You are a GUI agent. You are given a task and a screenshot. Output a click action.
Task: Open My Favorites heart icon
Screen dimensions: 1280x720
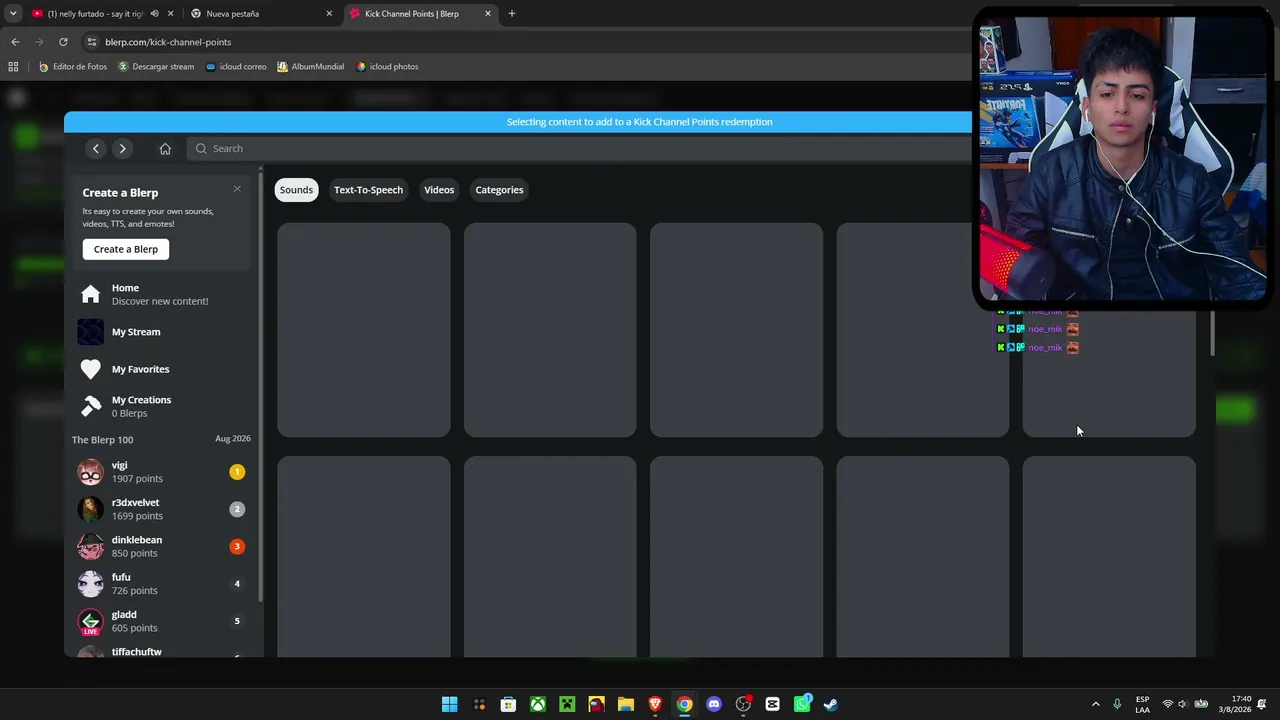tap(91, 369)
